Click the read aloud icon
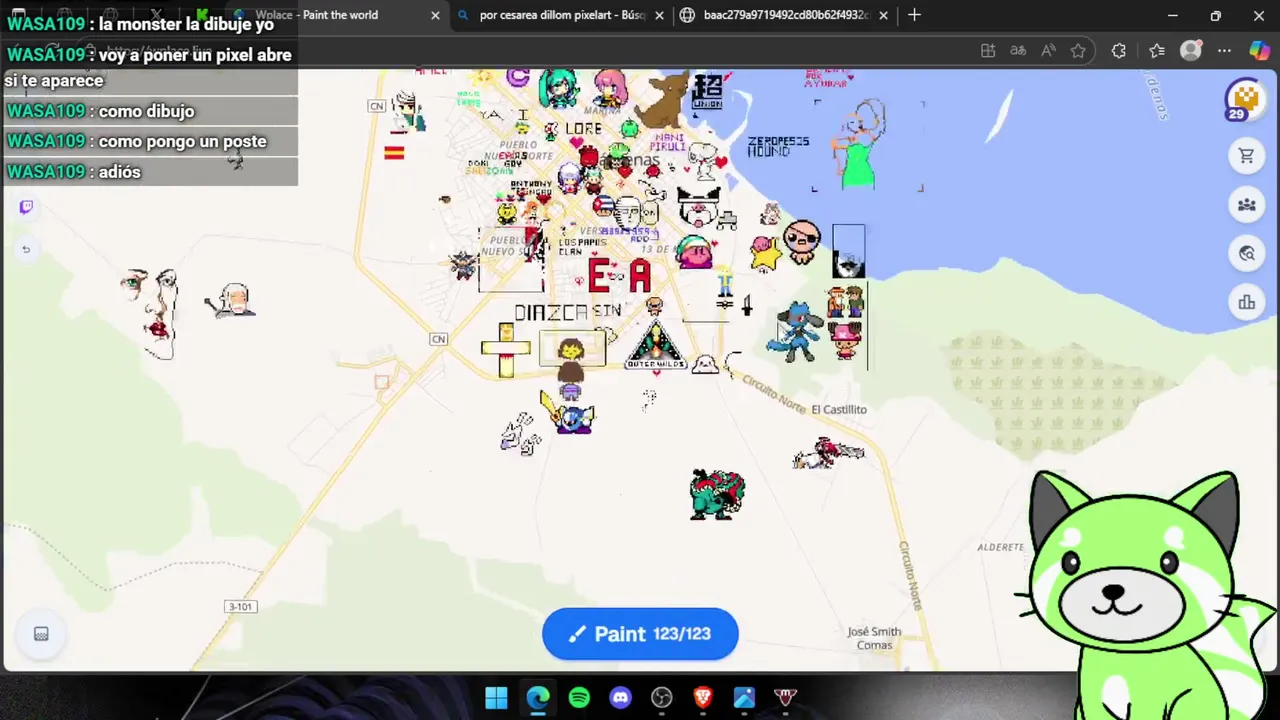Image resolution: width=1280 pixels, height=720 pixels. [x=1048, y=51]
